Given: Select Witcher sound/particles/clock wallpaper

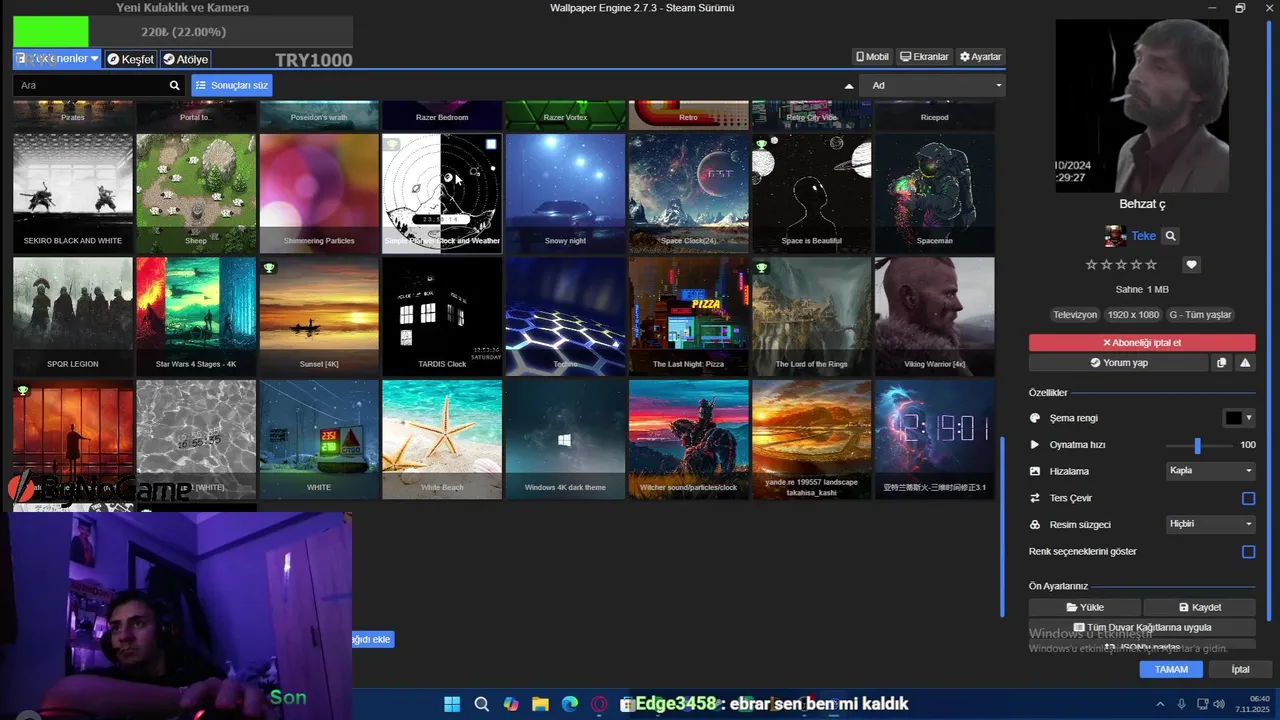Looking at the screenshot, I should click(688, 439).
